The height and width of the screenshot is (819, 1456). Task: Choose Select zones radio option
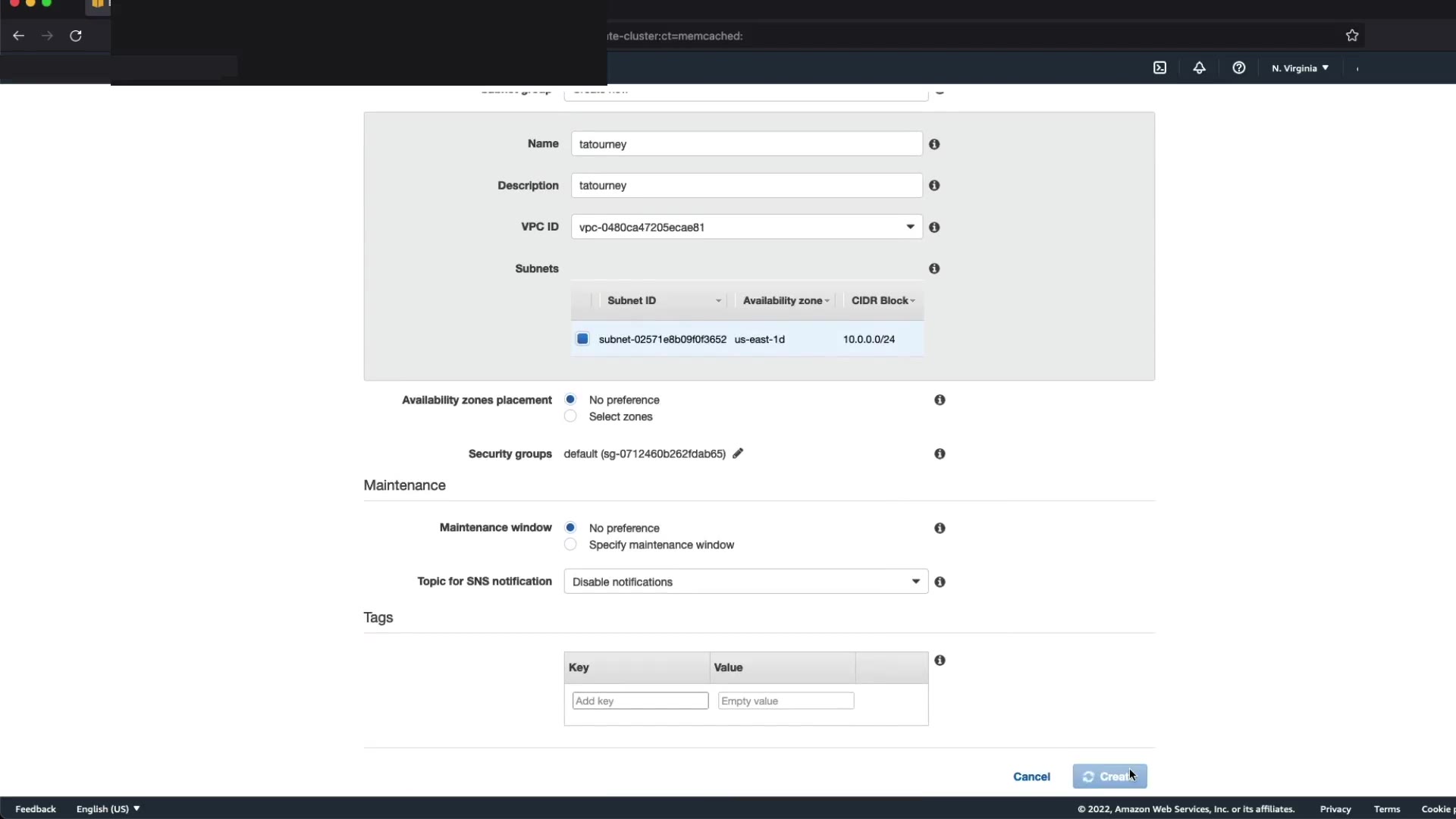click(x=570, y=416)
